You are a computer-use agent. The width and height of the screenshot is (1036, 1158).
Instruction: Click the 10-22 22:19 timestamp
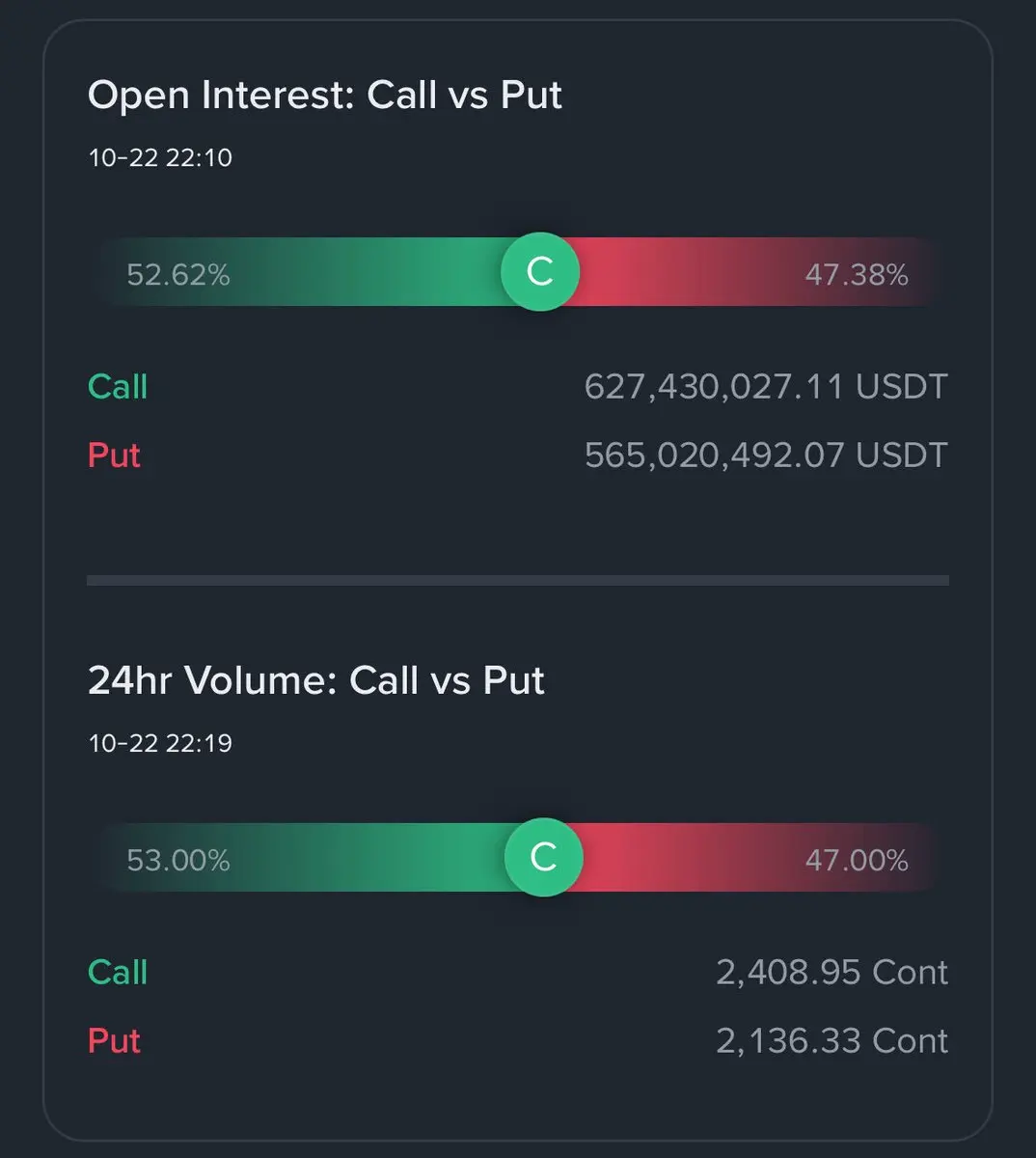(160, 743)
